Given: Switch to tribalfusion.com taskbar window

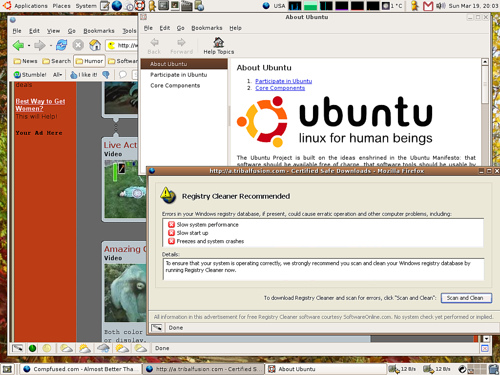Looking at the screenshot, I should click(203, 369).
